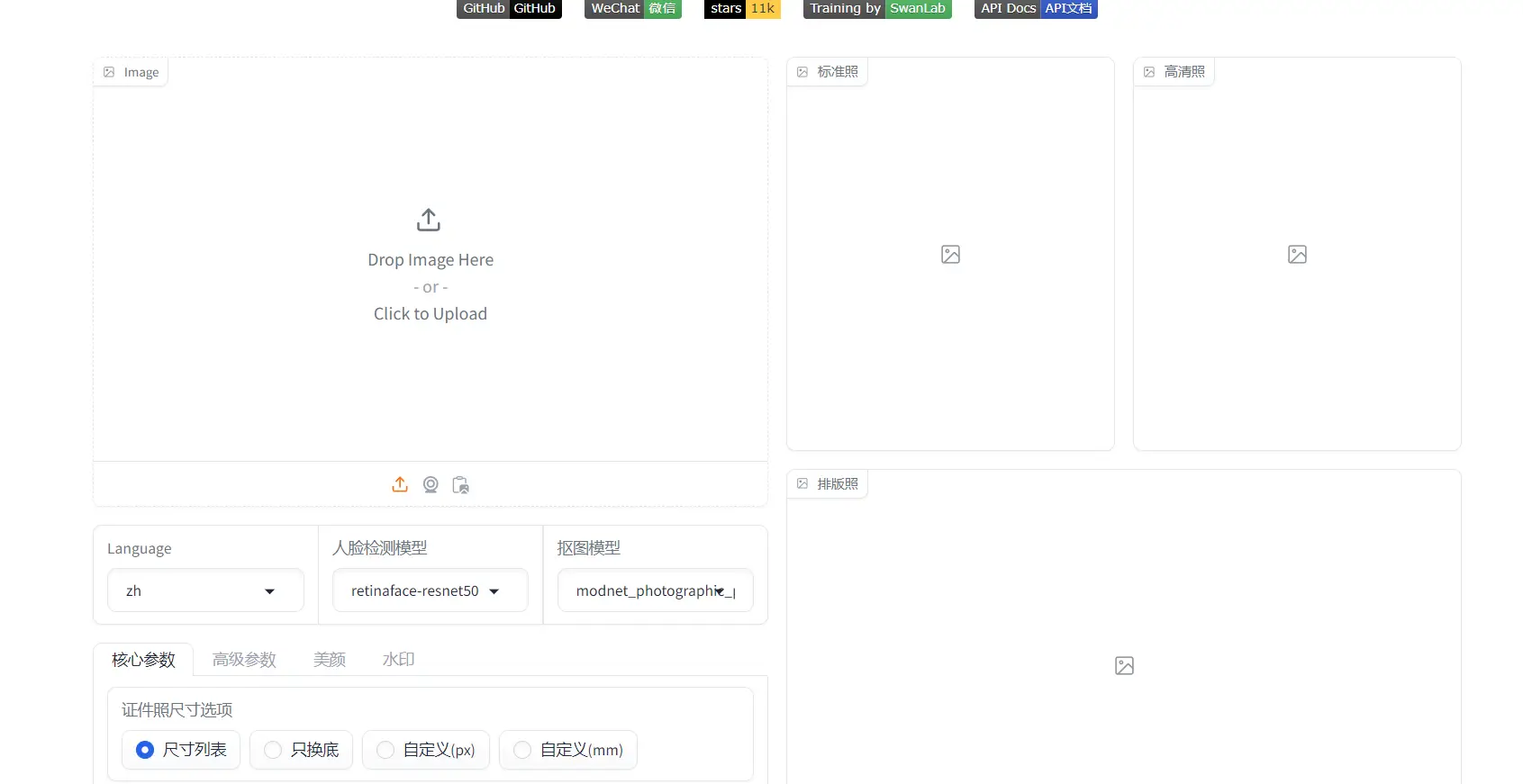The image size is (1523, 784).
Task: Switch to the 高级参数 tab
Action: coord(244,660)
